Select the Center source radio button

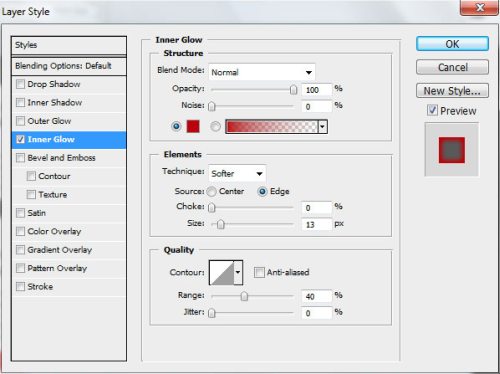tap(211, 191)
